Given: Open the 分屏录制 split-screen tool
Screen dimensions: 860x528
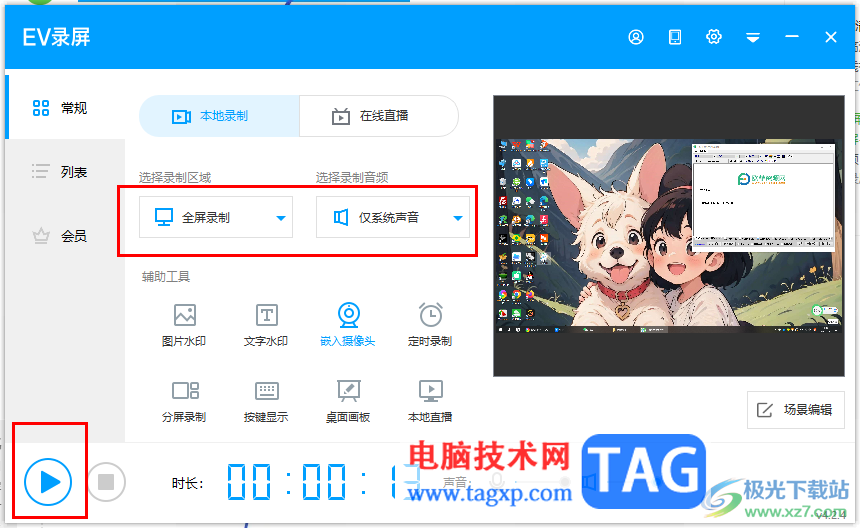Looking at the screenshot, I should pos(184,401).
